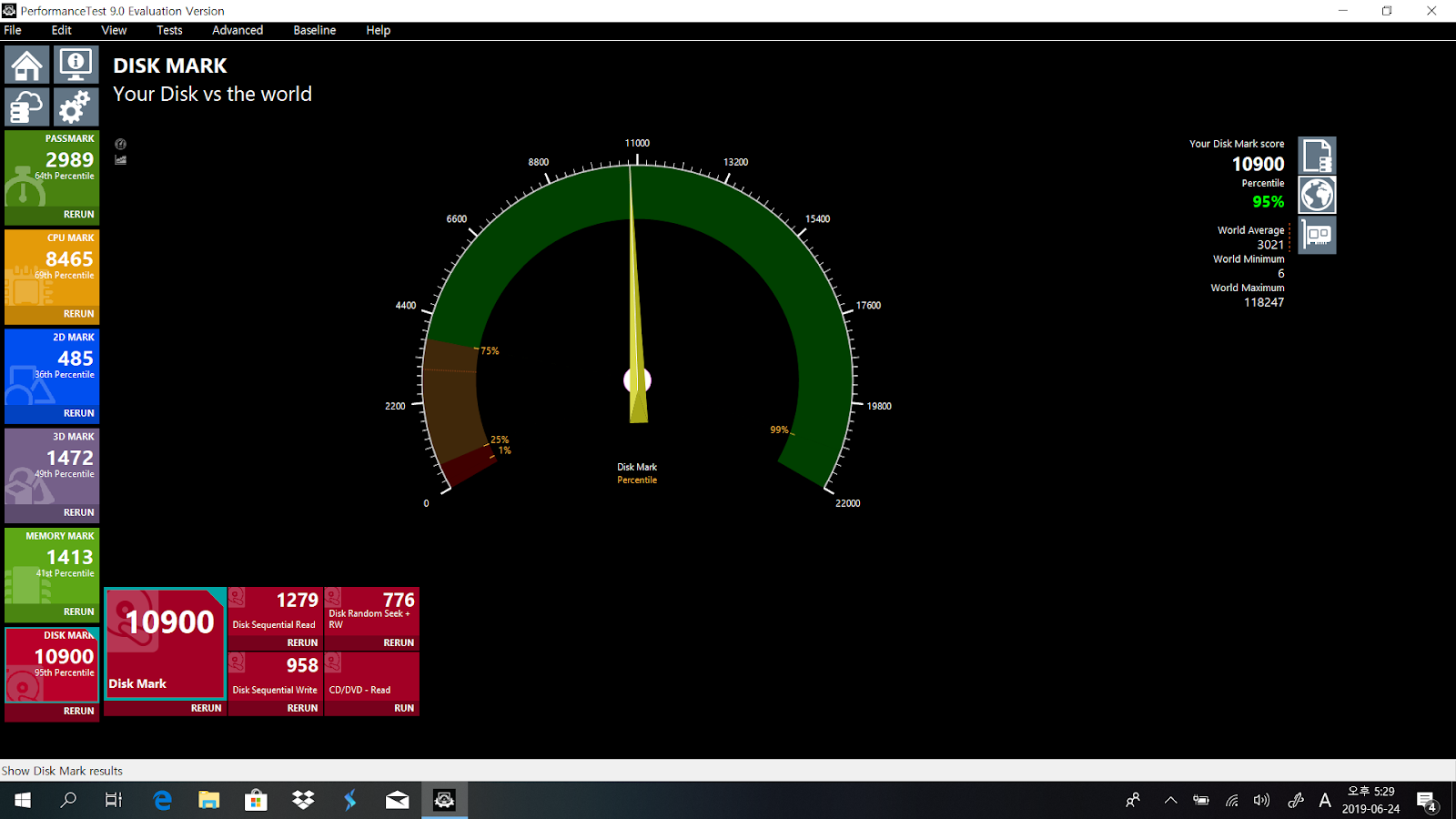Open the Advanced menu
The height and width of the screenshot is (819, 1456).
click(x=238, y=30)
